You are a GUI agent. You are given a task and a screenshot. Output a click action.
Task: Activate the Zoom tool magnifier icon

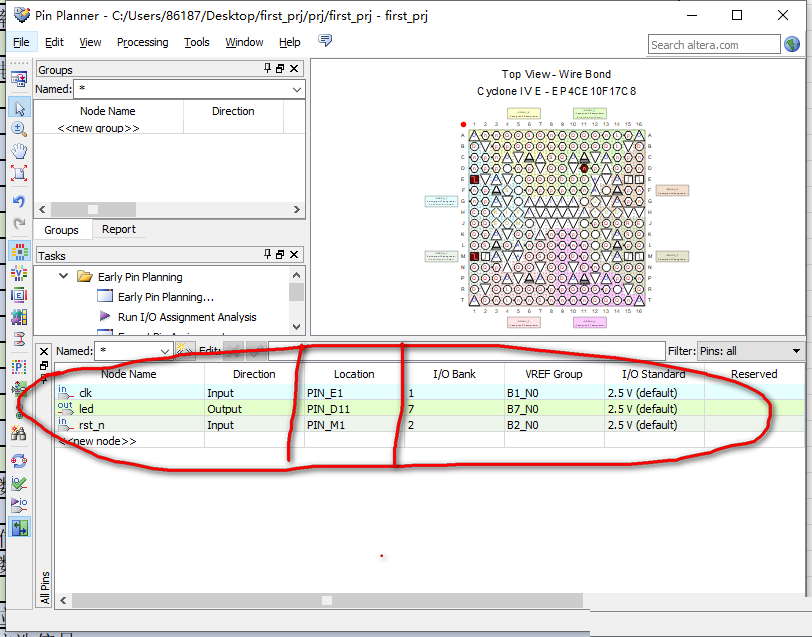coord(19,129)
